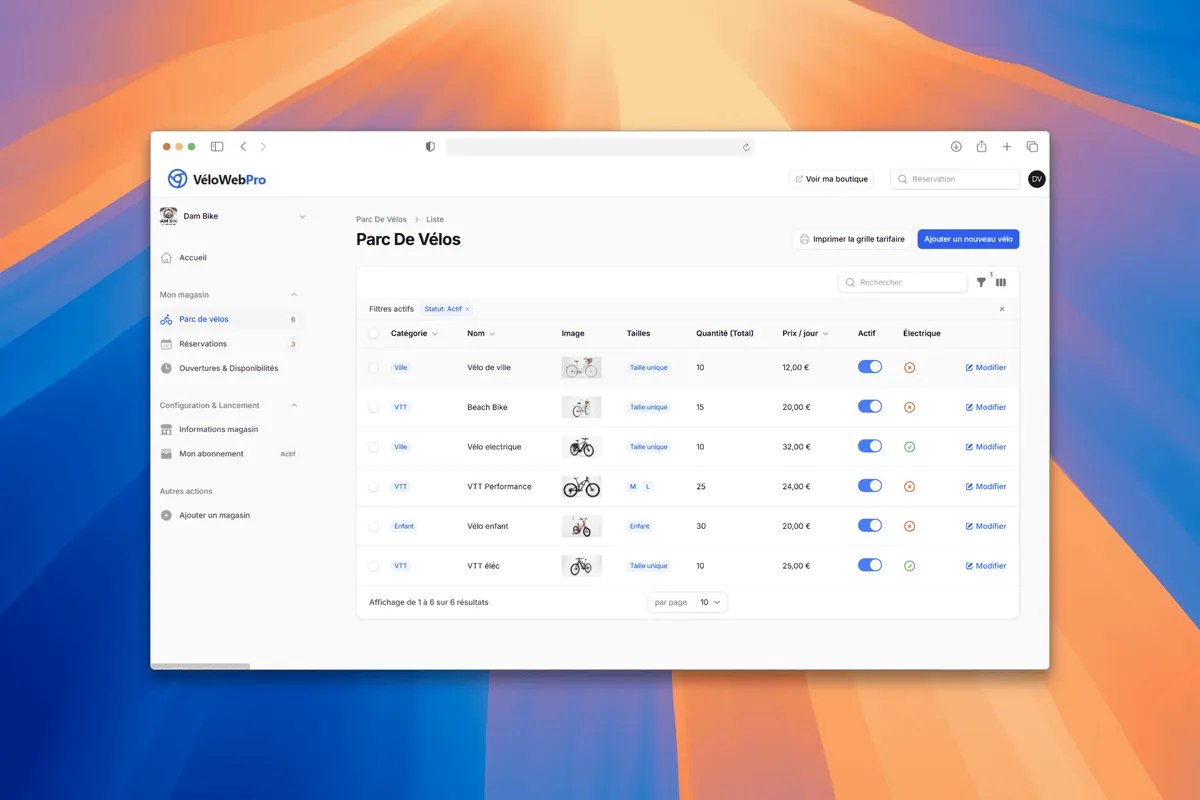
Task: Click the clock icon for Ouvertures & Disponibilités
Action: [168, 369]
